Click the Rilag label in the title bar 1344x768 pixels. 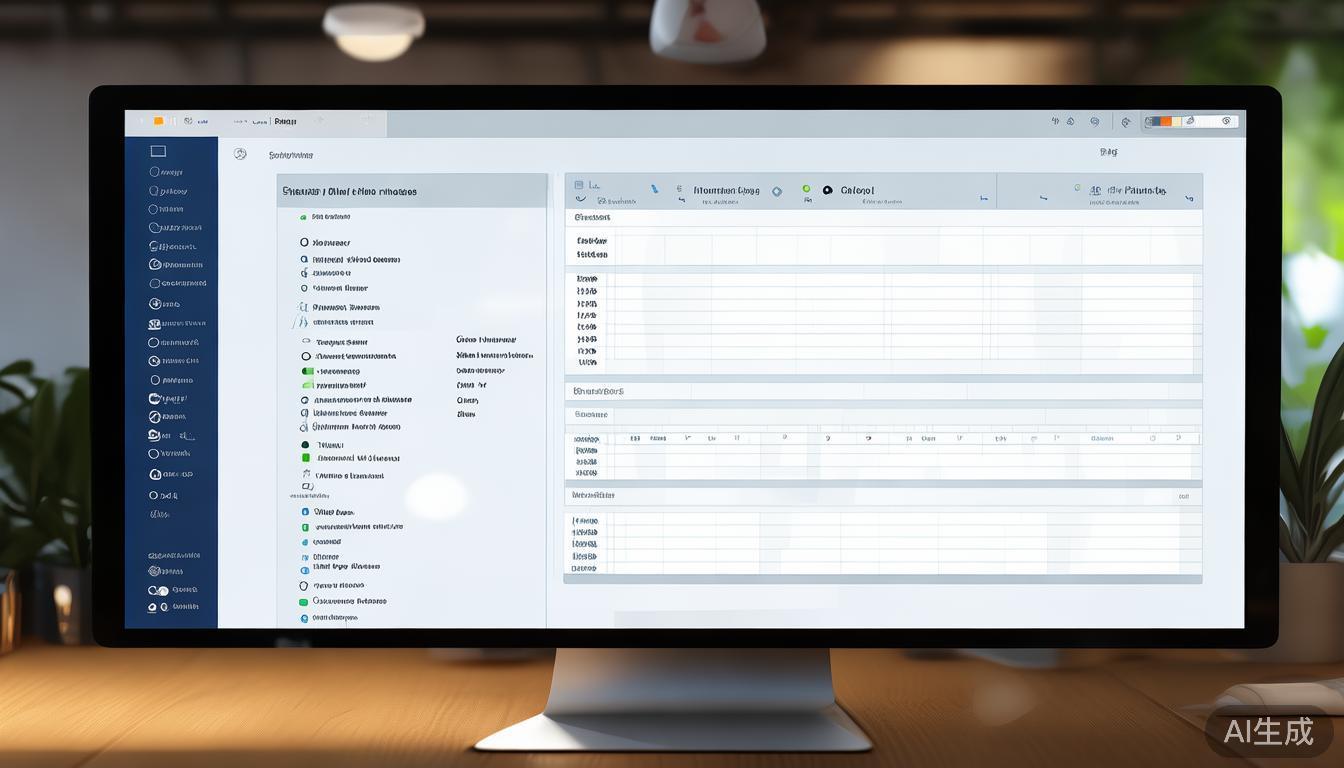point(285,121)
